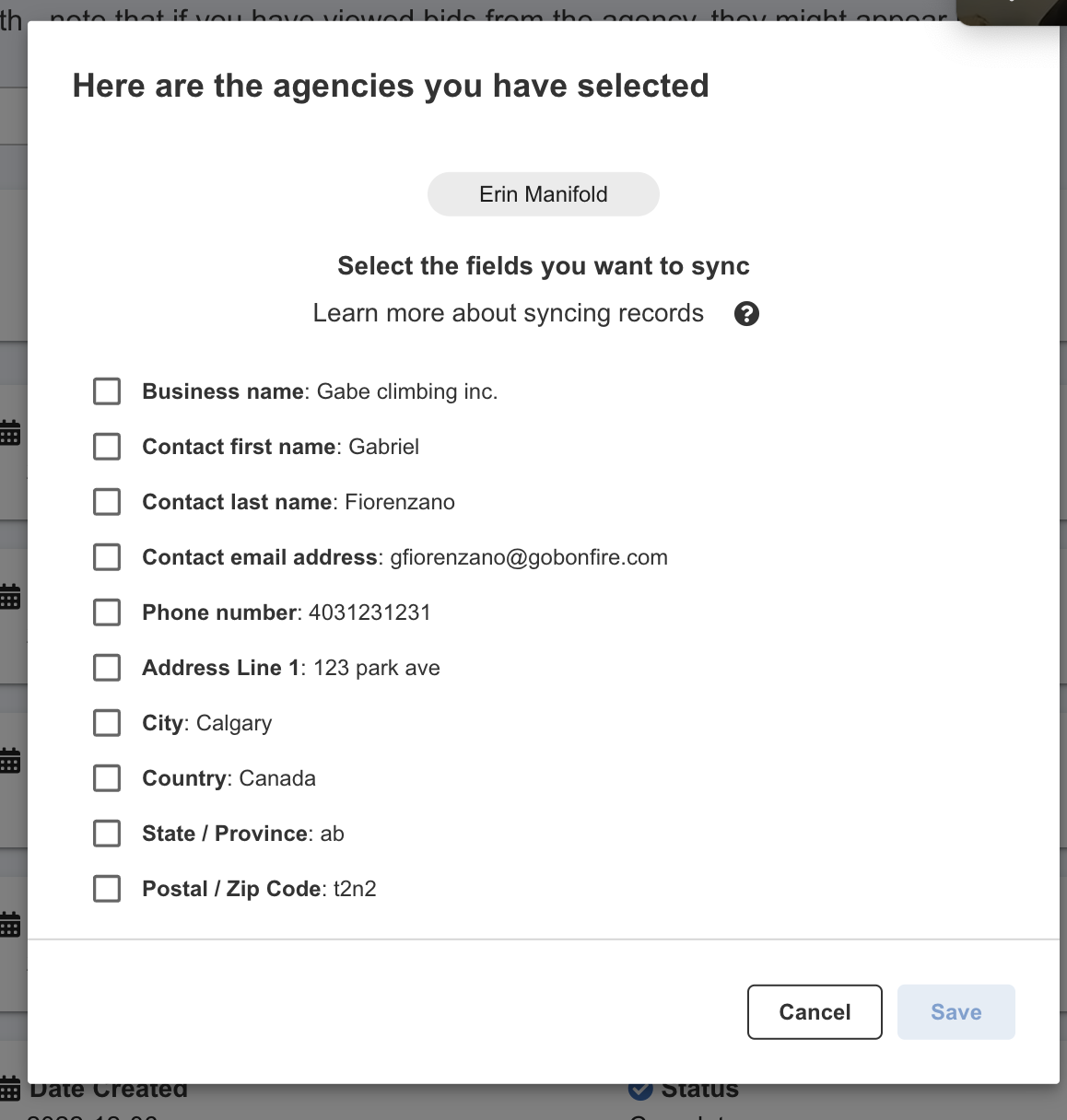This screenshot has width=1067, height=1120.
Task: Enable the Contact first name checkbox
Action: 107,447
